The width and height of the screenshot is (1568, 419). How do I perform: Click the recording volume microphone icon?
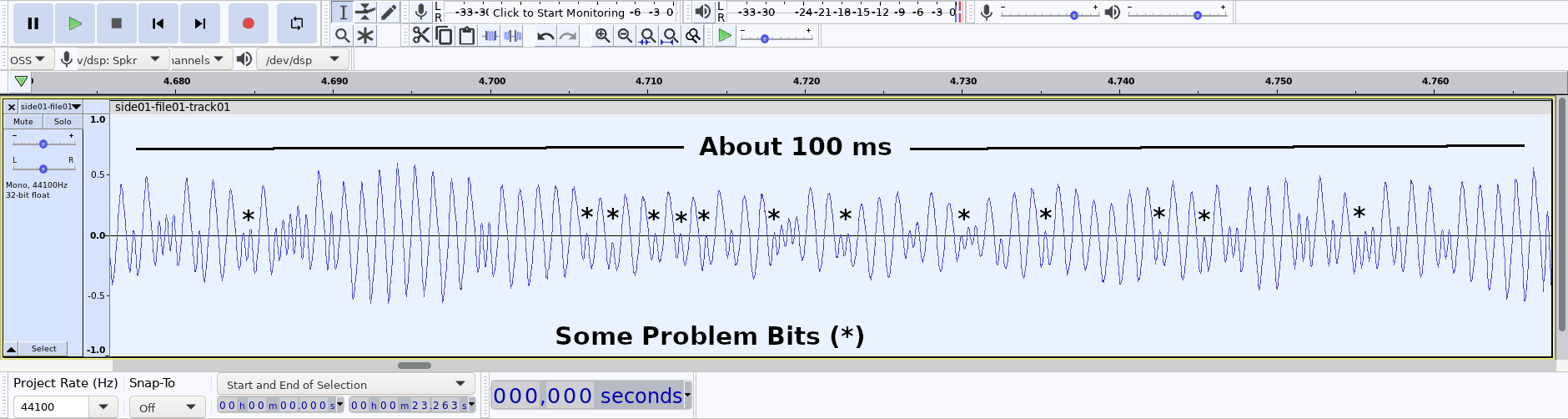click(x=987, y=12)
